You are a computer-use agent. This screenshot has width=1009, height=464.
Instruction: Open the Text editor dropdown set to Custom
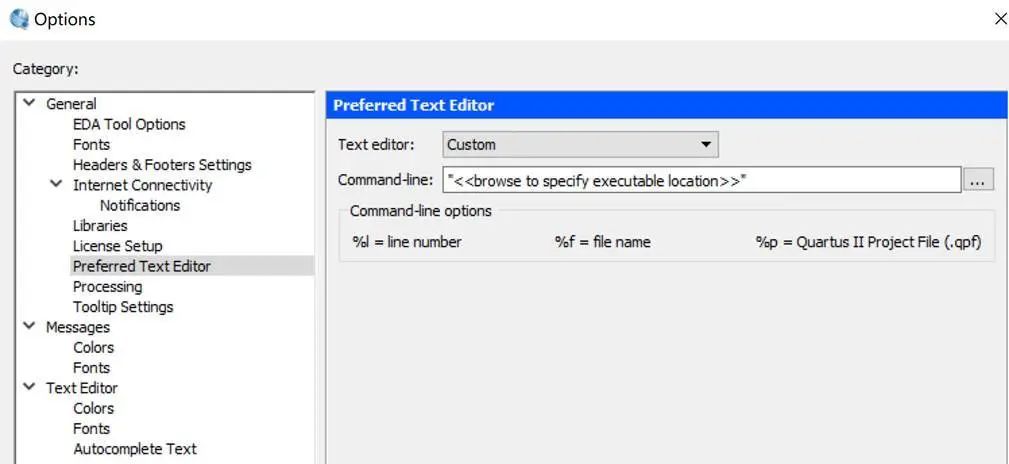point(580,145)
